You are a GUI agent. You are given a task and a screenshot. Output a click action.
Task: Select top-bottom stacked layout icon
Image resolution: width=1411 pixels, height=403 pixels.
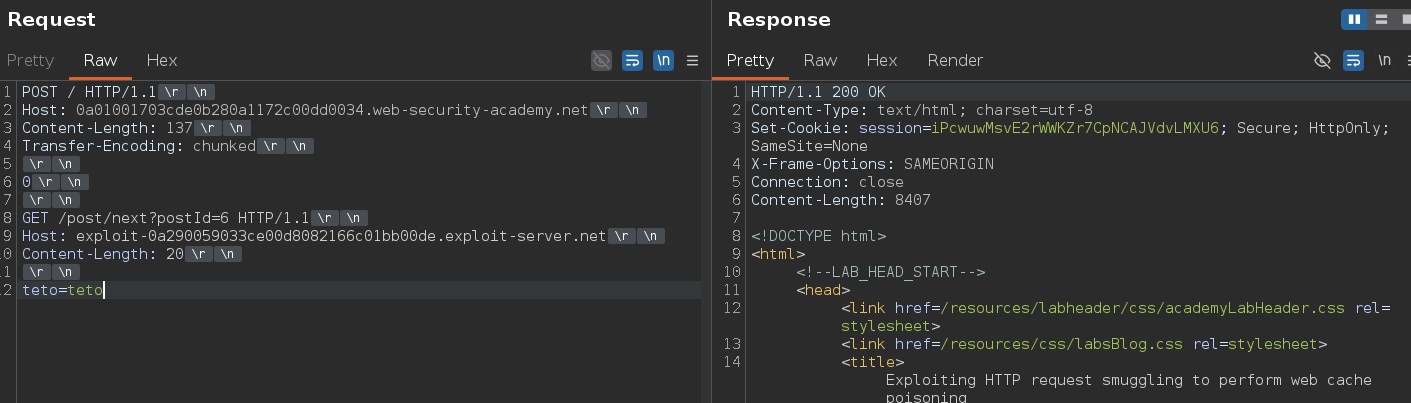coord(1381,19)
